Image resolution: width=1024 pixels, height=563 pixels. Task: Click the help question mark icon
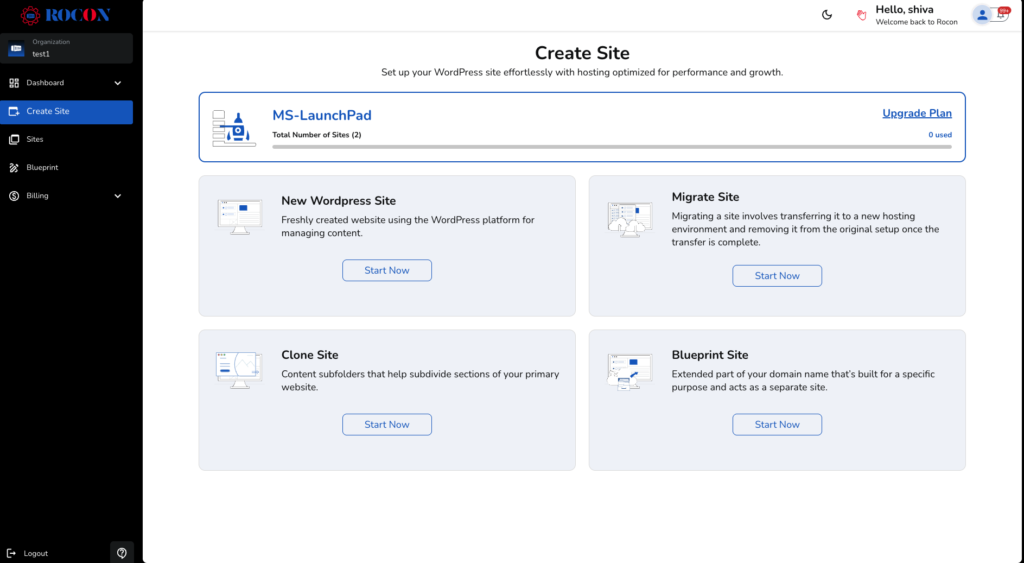tap(122, 553)
